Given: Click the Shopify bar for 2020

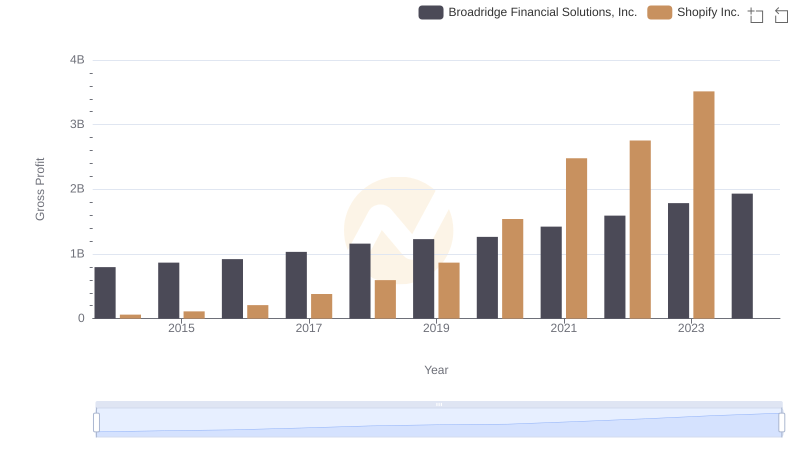Looking at the screenshot, I should pos(512,269).
